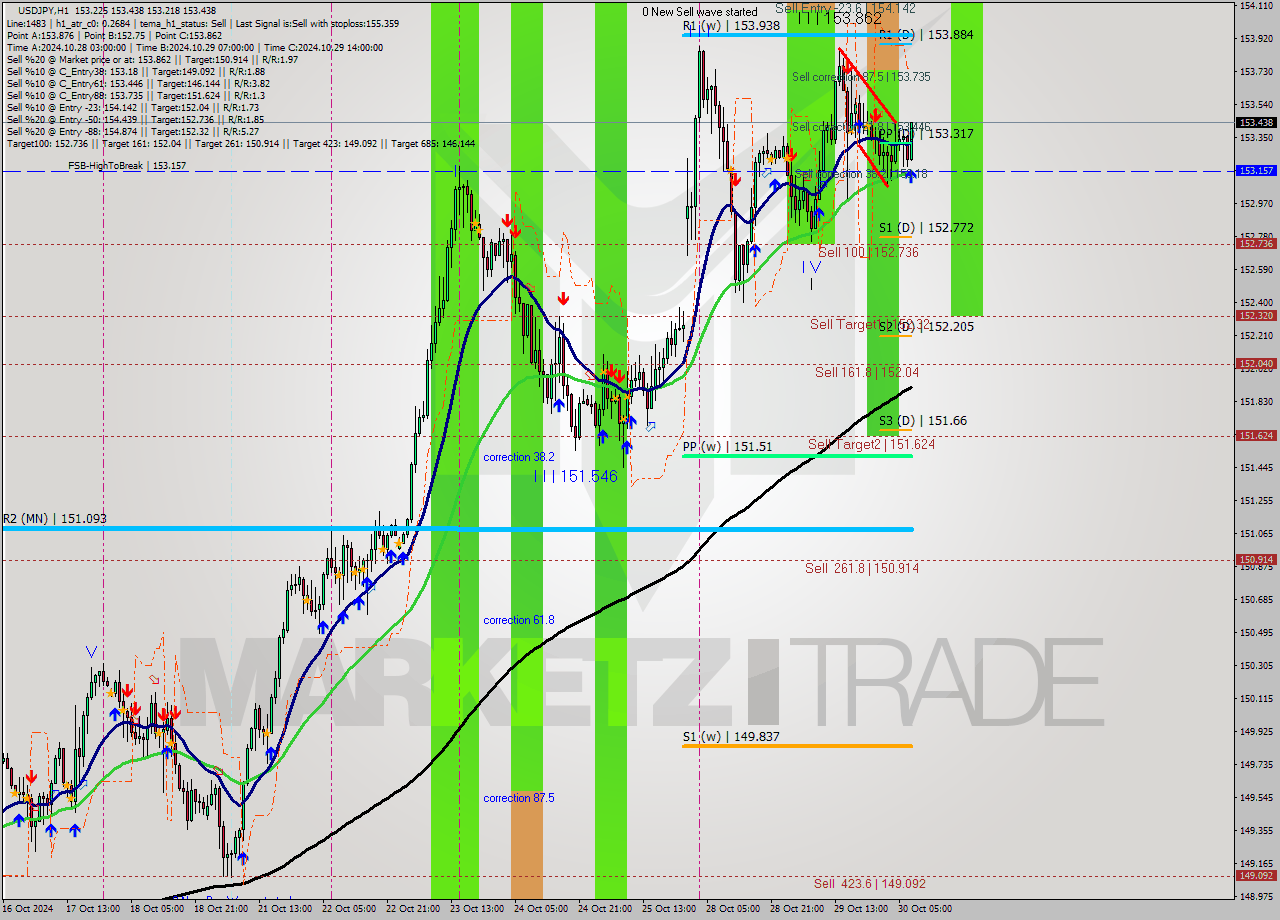Image resolution: width=1280 pixels, height=920 pixels.
Task: Click the R1 (w) | 153.938 pivot label
Action: click(x=731, y=26)
